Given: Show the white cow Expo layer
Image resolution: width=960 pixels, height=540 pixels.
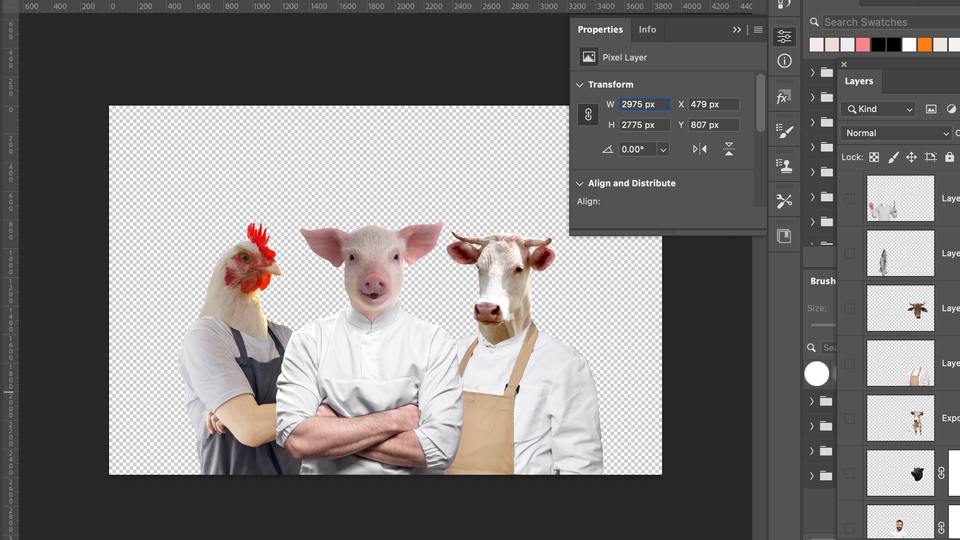Looking at the screenshot, I should tap(850, 418).
